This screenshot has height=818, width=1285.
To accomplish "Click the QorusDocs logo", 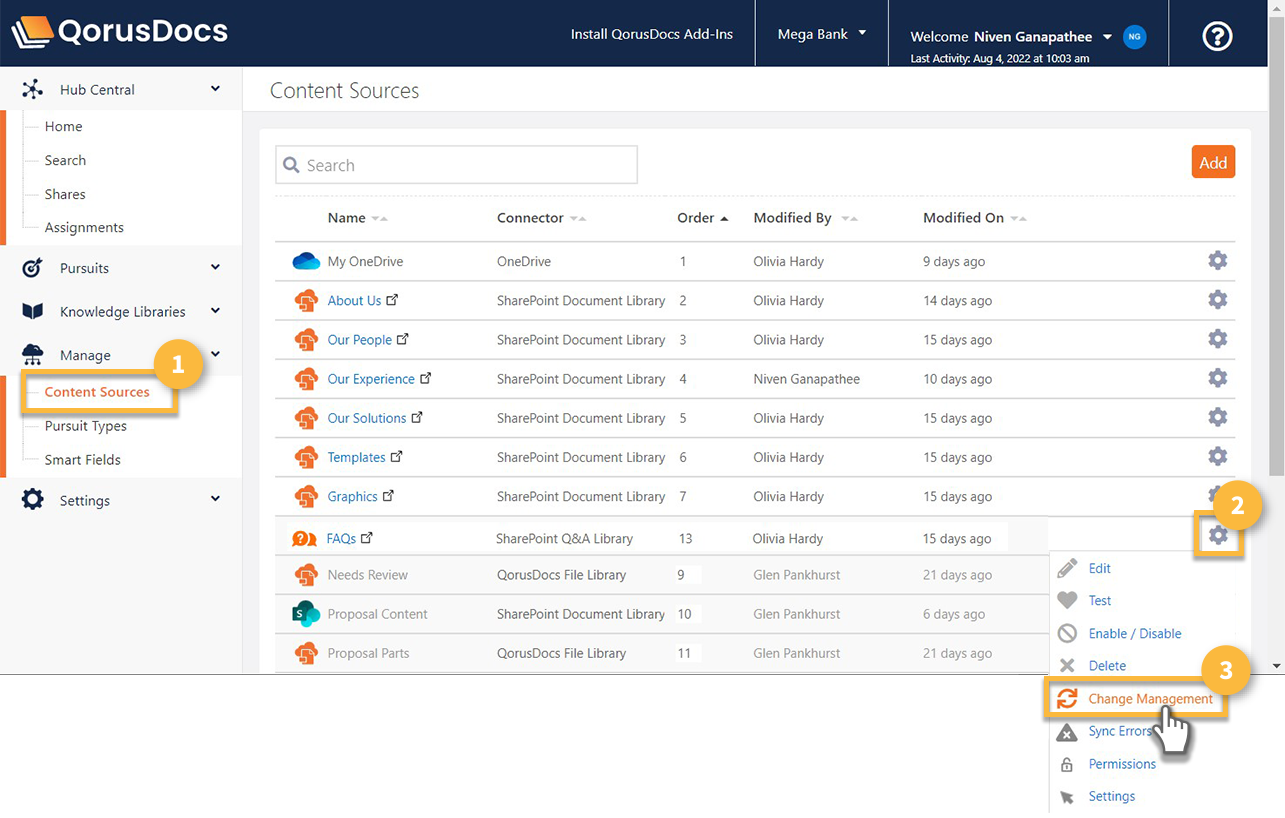I will click(119, 31).
